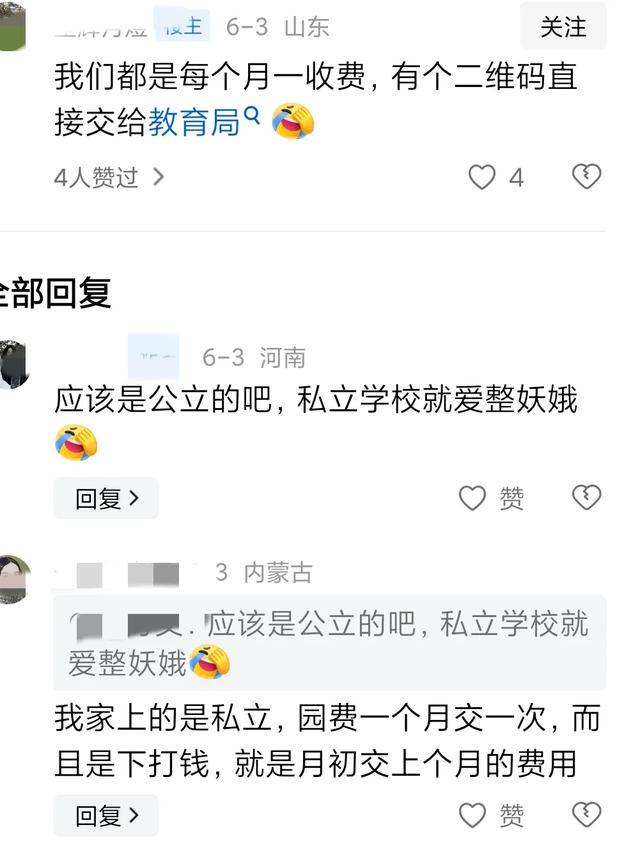Open 回复 under the Inner Mongolia comment

(x=106, y=815)
